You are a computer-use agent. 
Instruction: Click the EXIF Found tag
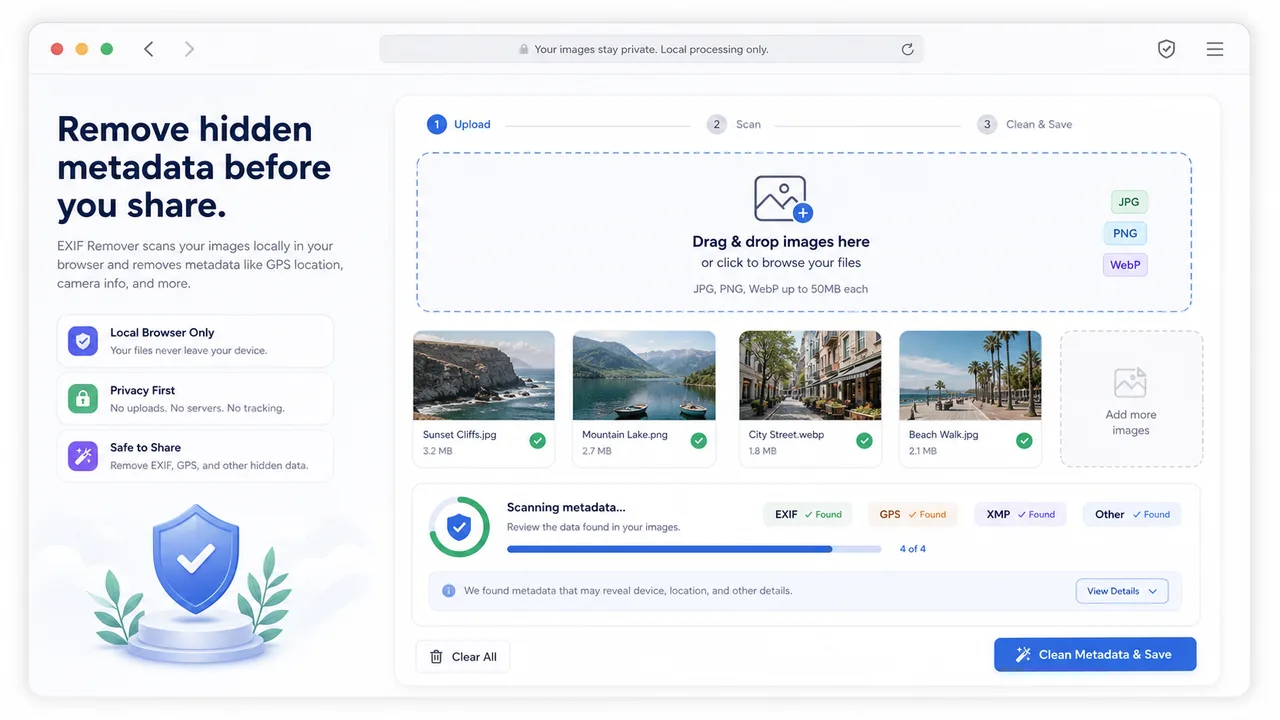coord(808,514)
